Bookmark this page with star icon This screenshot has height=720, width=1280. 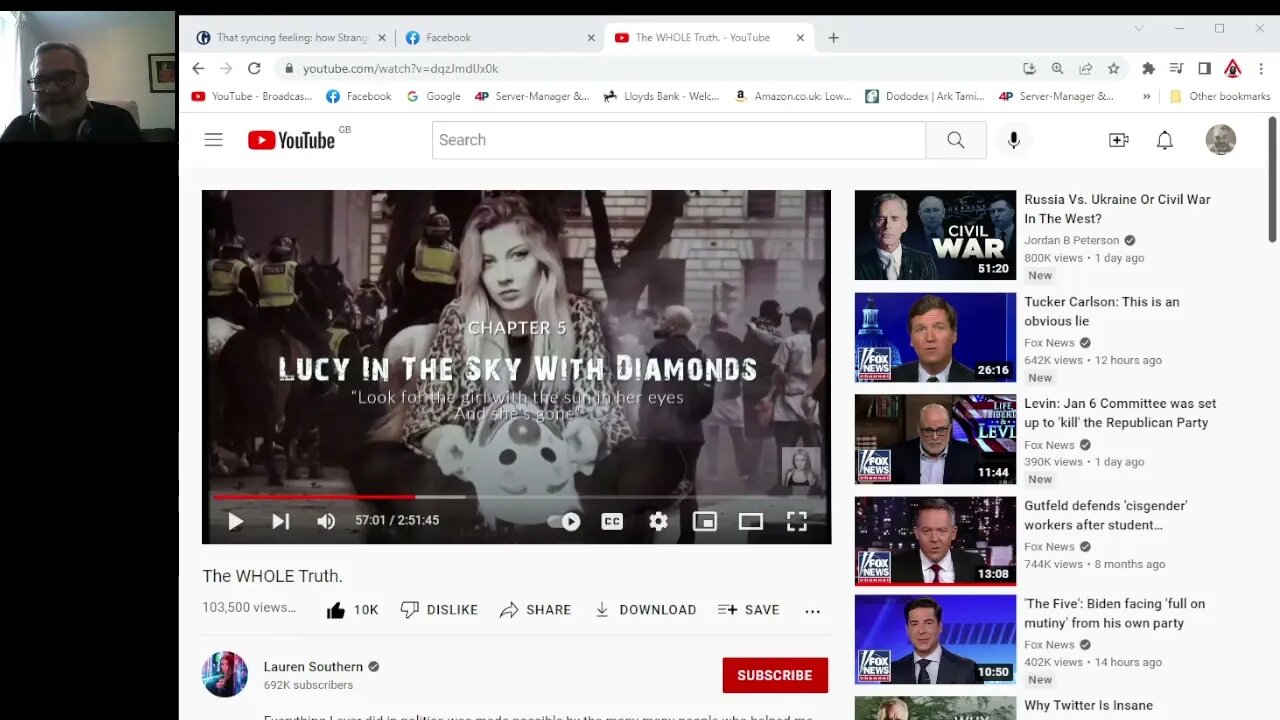pos(1113,68)
